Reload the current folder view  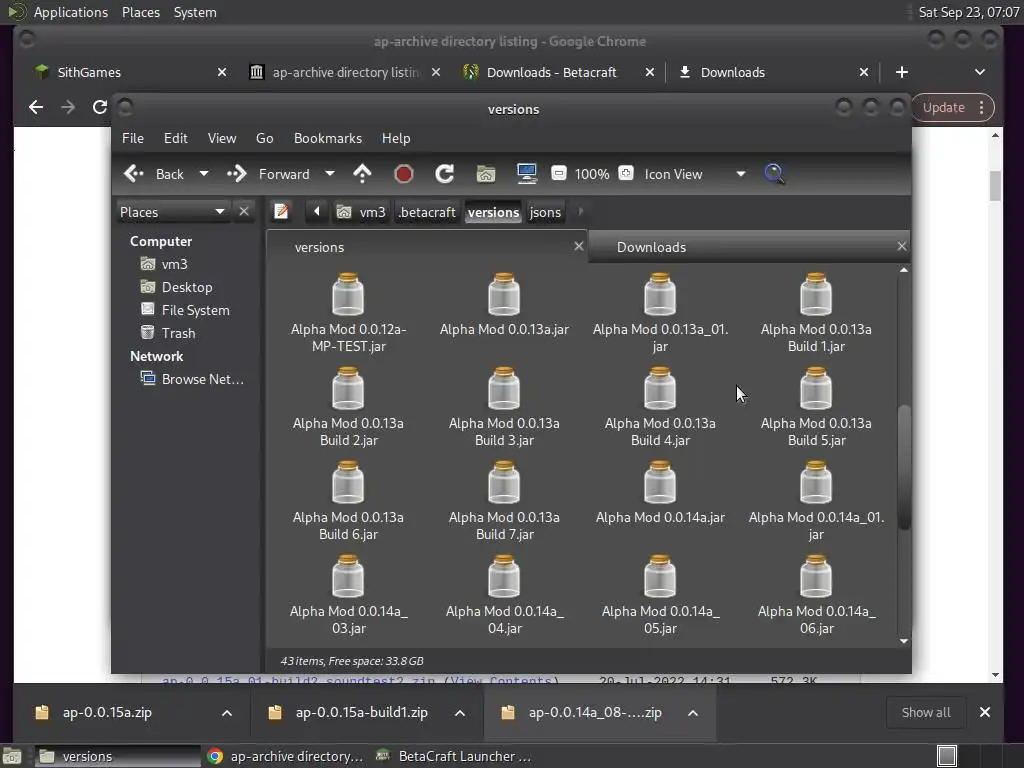point(445,174)
